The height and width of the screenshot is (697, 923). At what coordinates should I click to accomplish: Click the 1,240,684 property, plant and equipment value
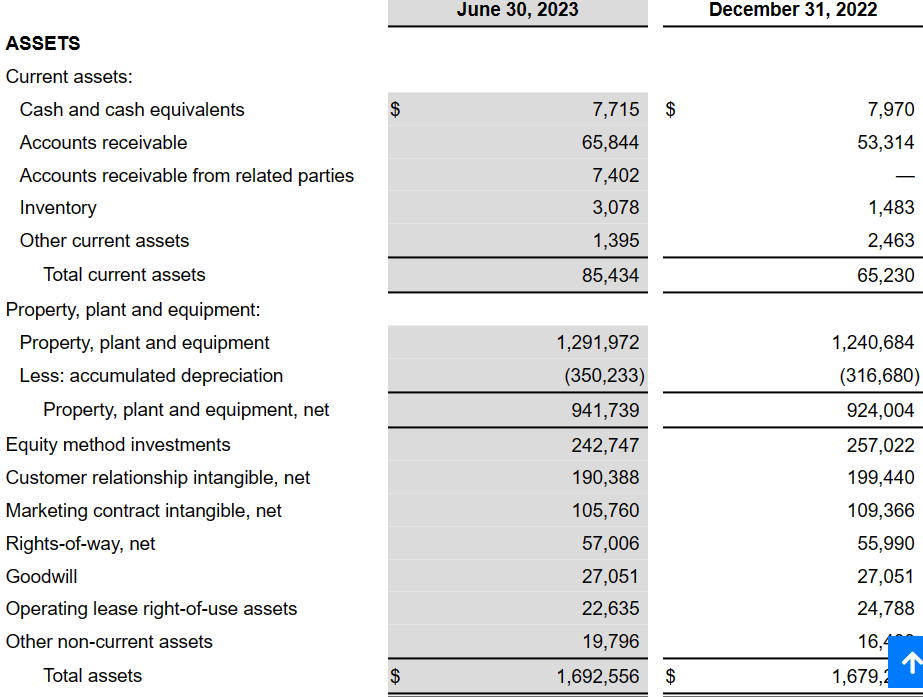point(872,343)
